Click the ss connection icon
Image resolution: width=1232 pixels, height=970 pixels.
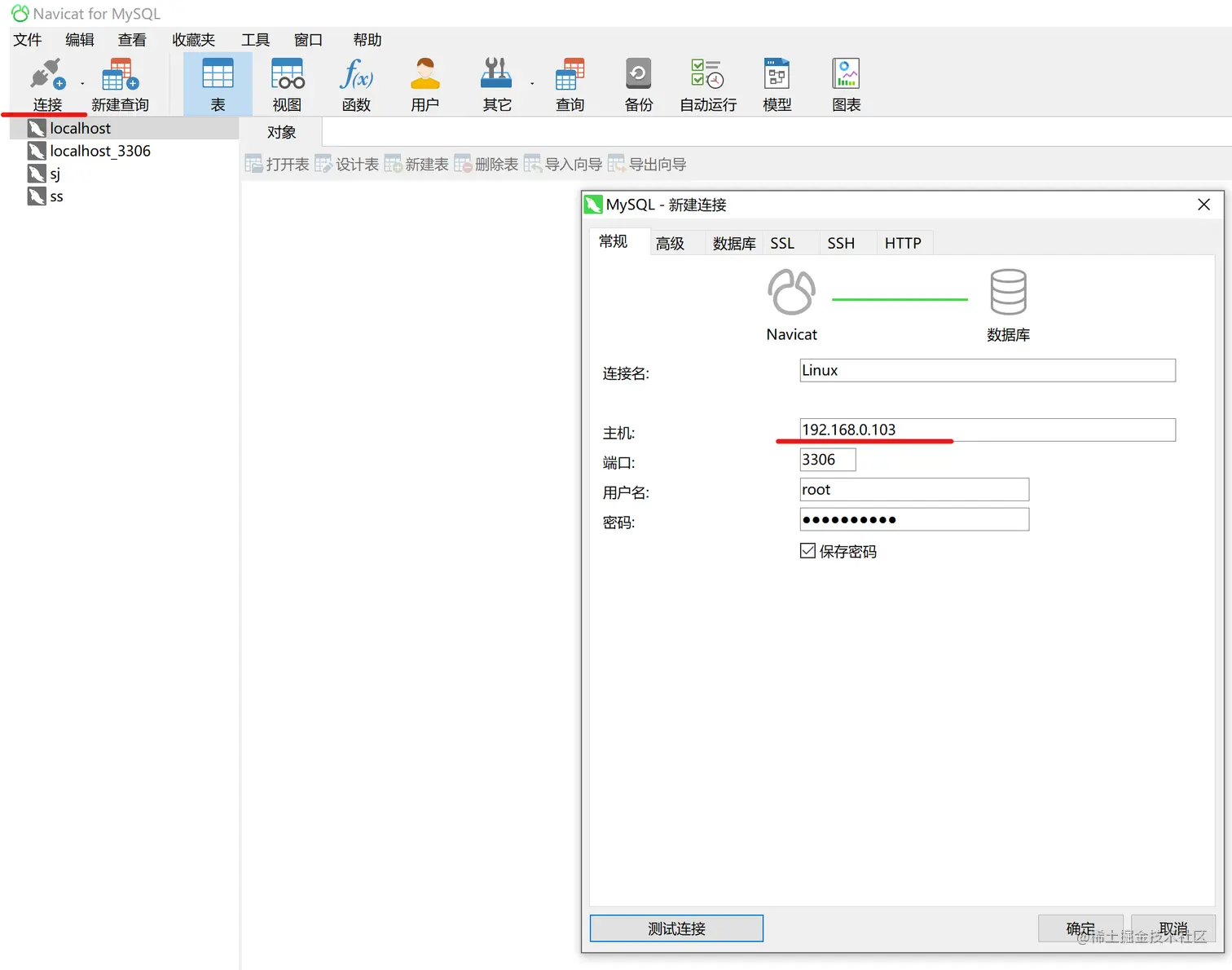click(x=37, y=196)
